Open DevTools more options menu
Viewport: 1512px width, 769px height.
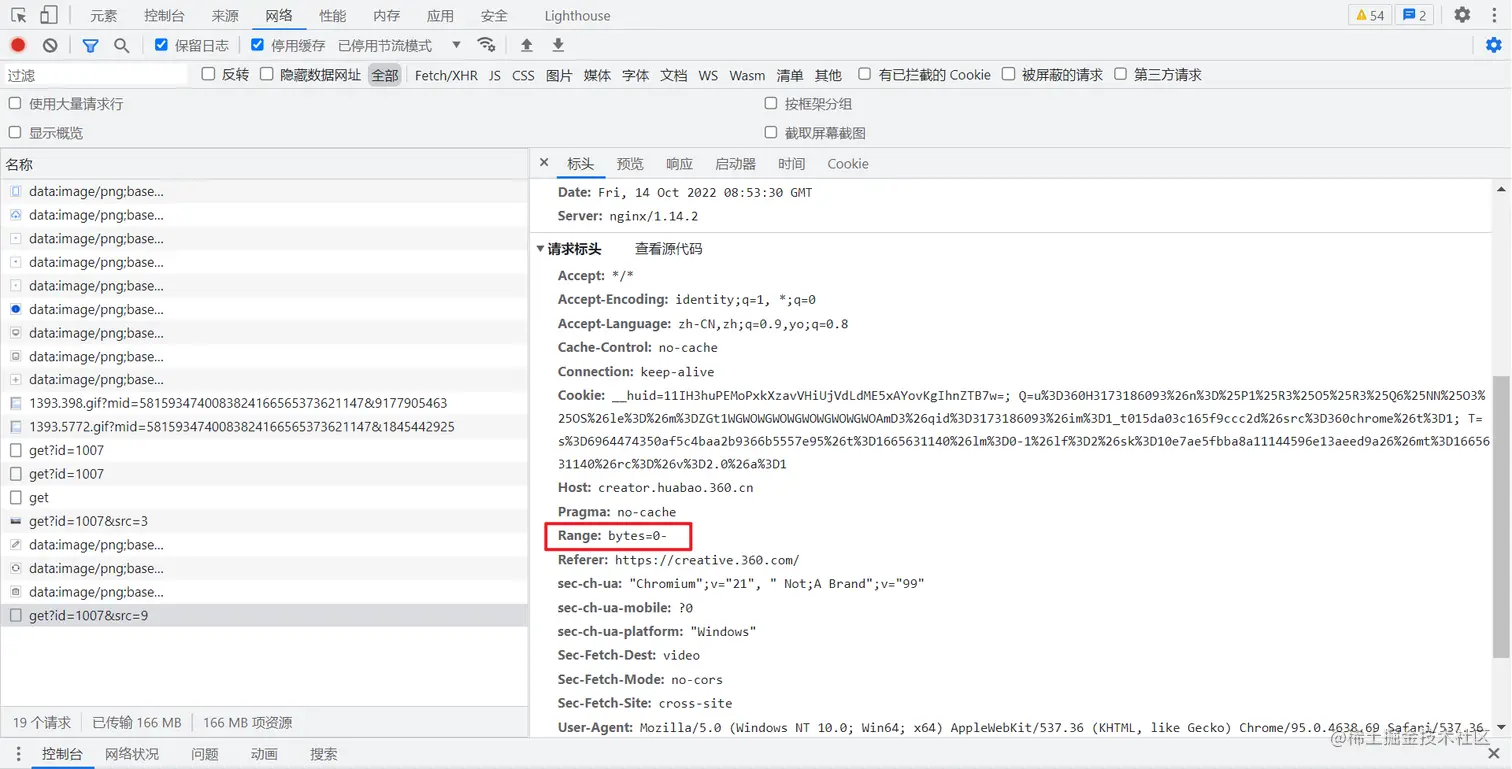point(1493,15)
